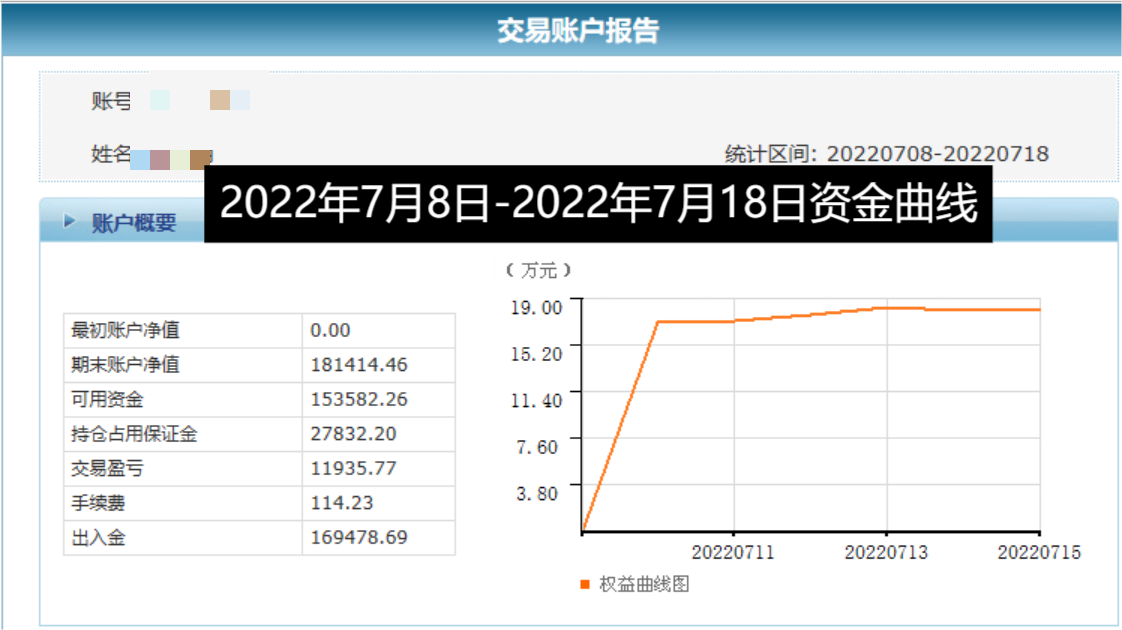The width and height of the screenshot is (1122, 630).
Task: Click the 20220713 axis label
Action: point(886,552)
